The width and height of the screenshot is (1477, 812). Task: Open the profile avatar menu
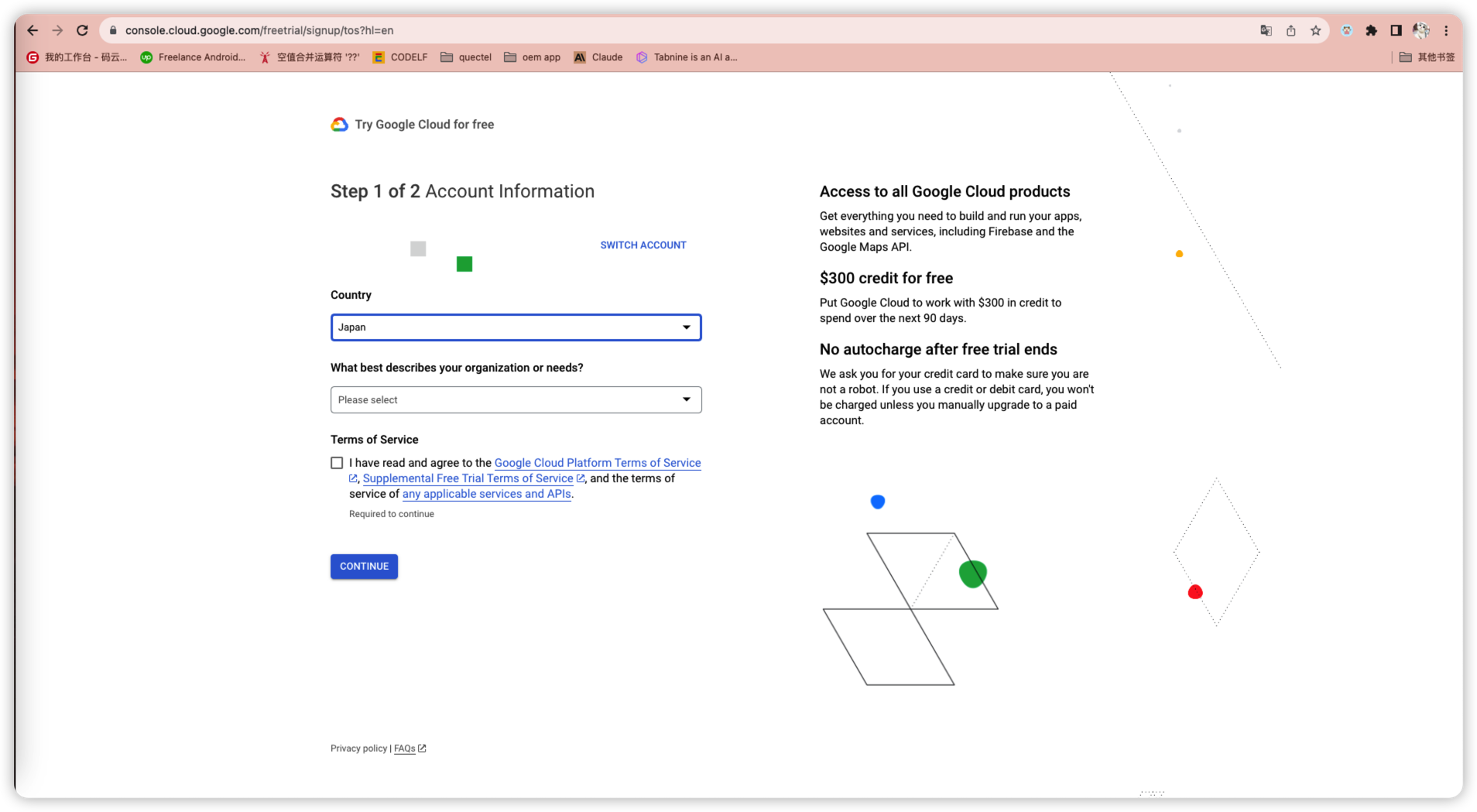tap(1420, 30)
